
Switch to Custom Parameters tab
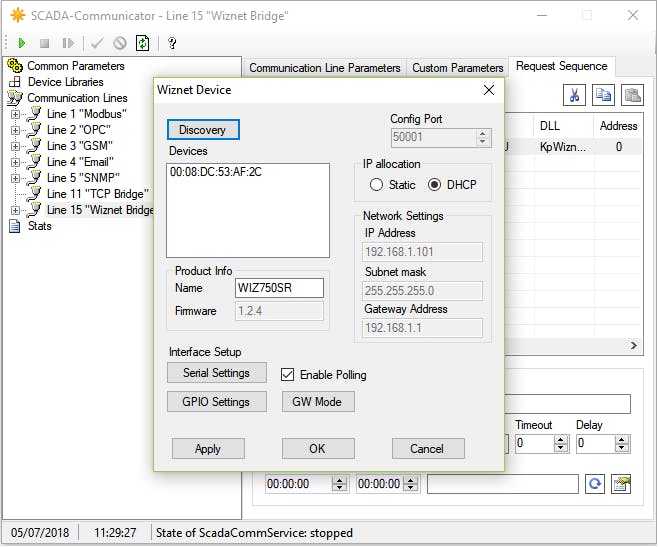pos(457,68)
